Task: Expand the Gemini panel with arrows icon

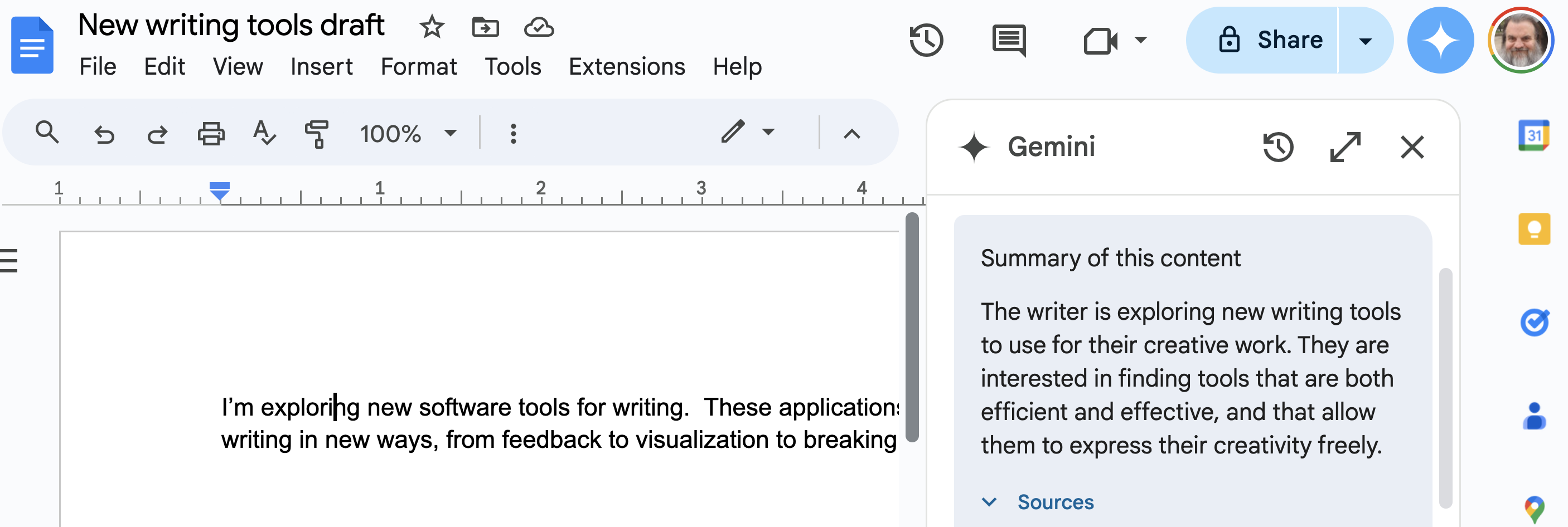Action: click(x=1344, y=147)
